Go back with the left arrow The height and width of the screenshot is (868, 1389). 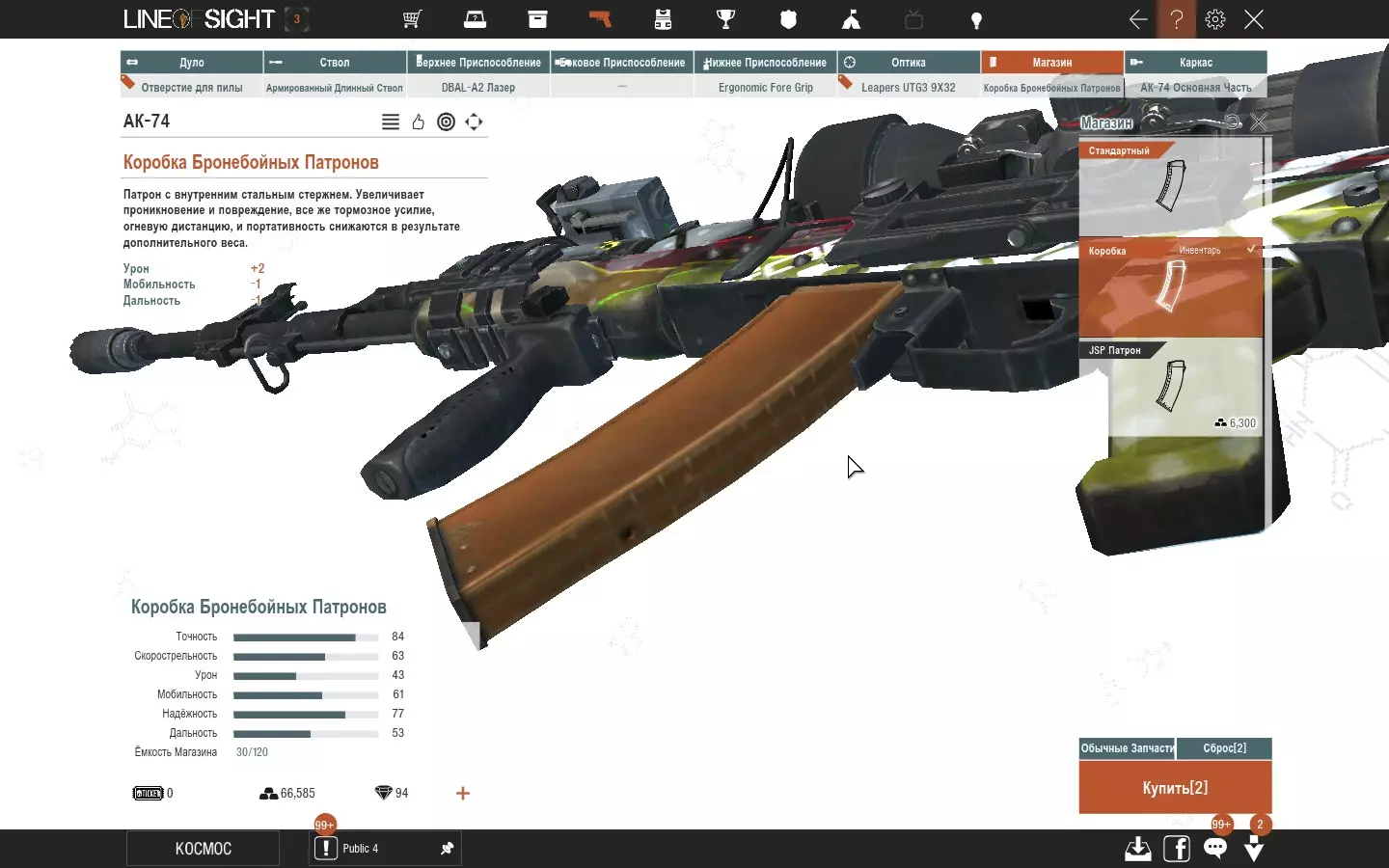coord(1138,19)
